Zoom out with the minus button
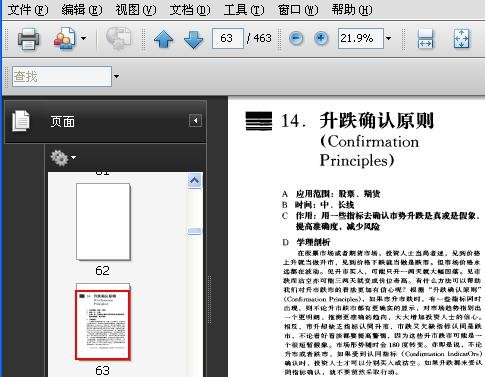The image size is (485, 377). click(x=296, y=38)
